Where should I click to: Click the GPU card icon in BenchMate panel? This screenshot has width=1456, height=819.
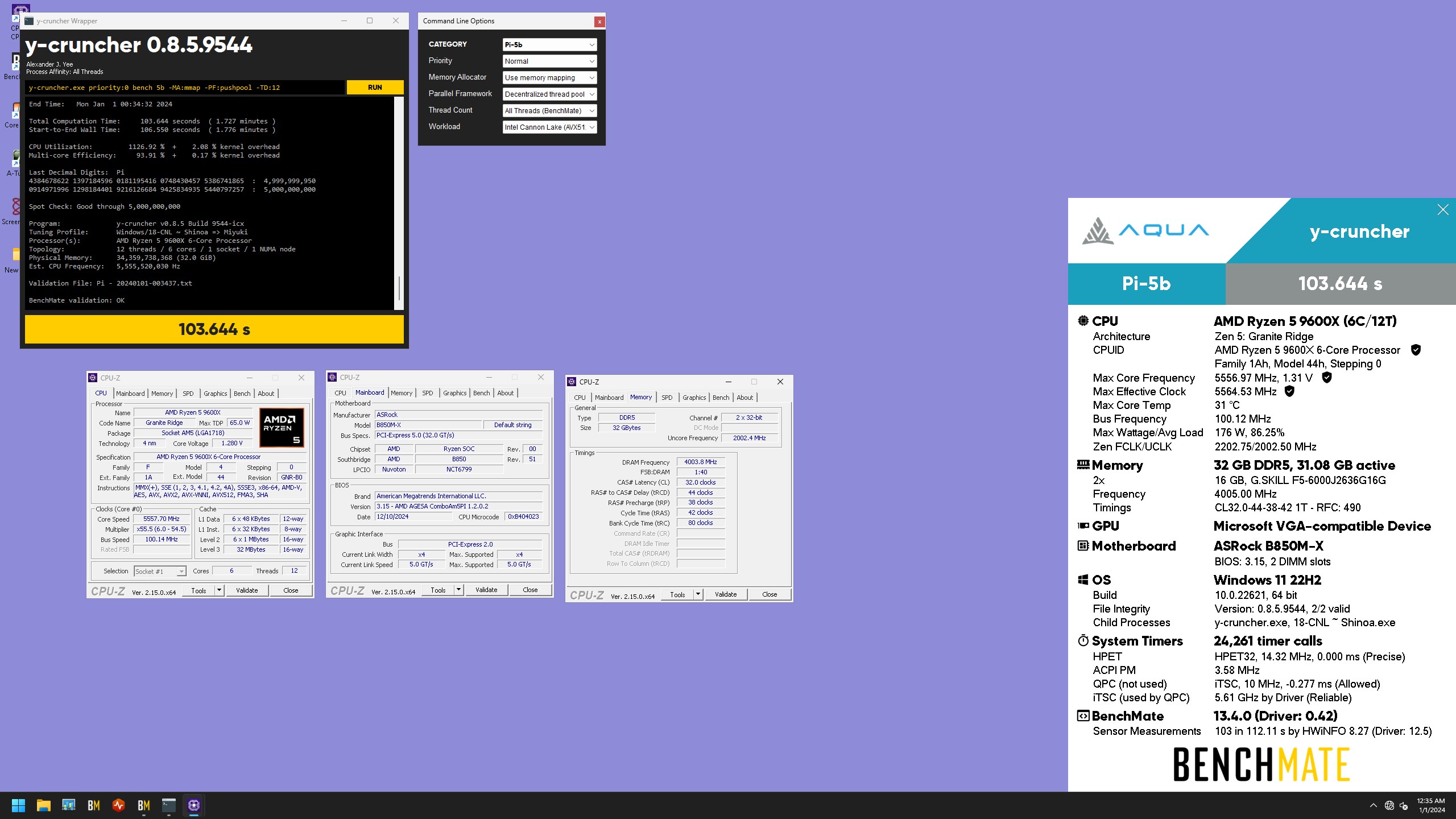tap(1083, 526)
